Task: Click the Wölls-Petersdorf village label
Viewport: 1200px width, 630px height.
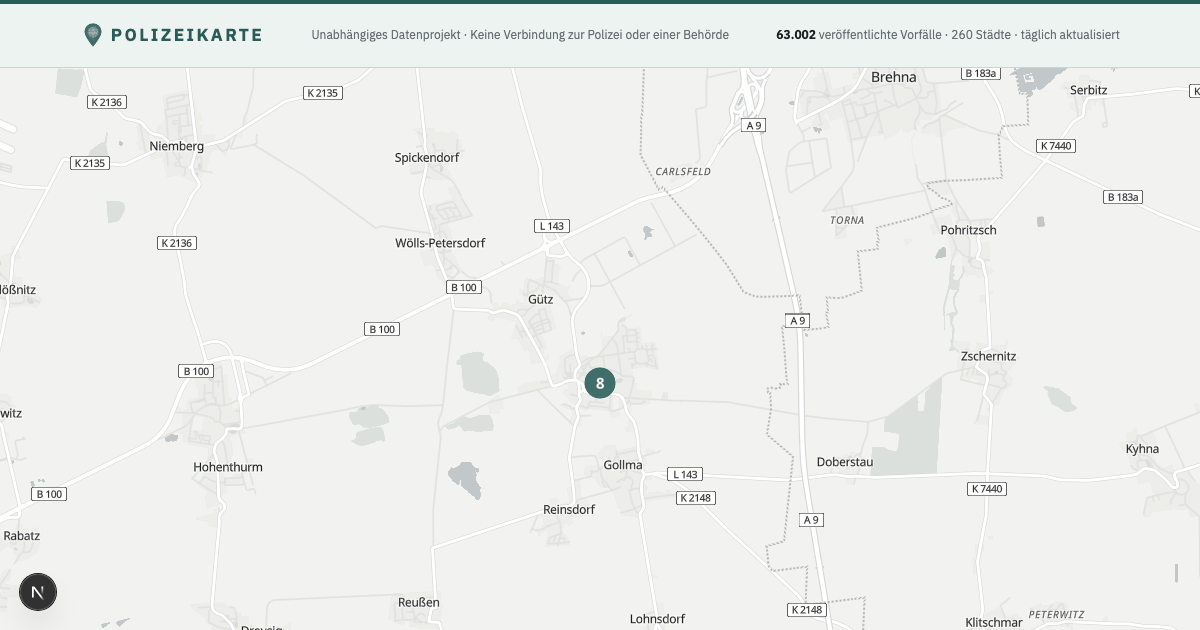Action: 440,243
